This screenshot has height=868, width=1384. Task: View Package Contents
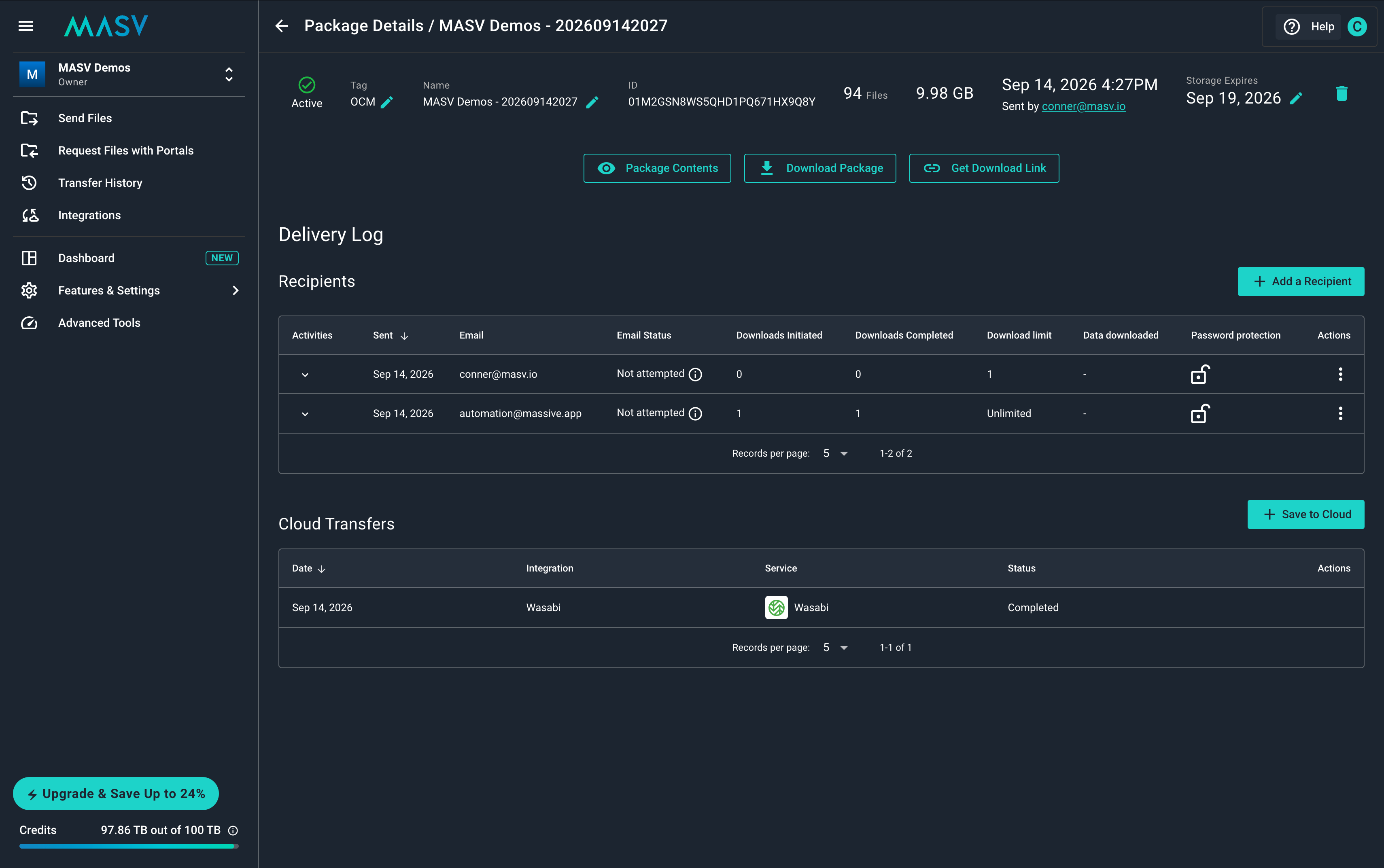pyautogui.click(x=657, y=168)
